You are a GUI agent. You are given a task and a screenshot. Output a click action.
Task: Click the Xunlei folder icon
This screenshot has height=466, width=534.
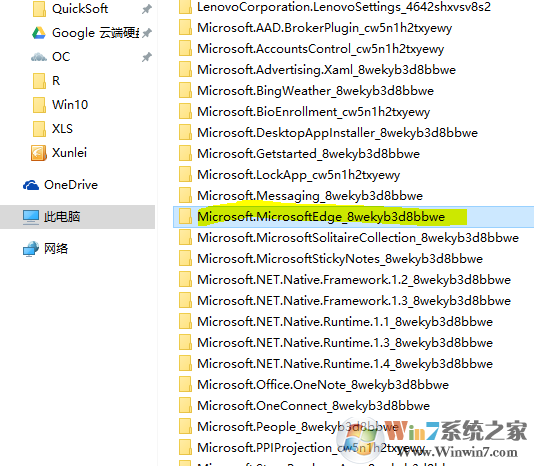[38, 153]
